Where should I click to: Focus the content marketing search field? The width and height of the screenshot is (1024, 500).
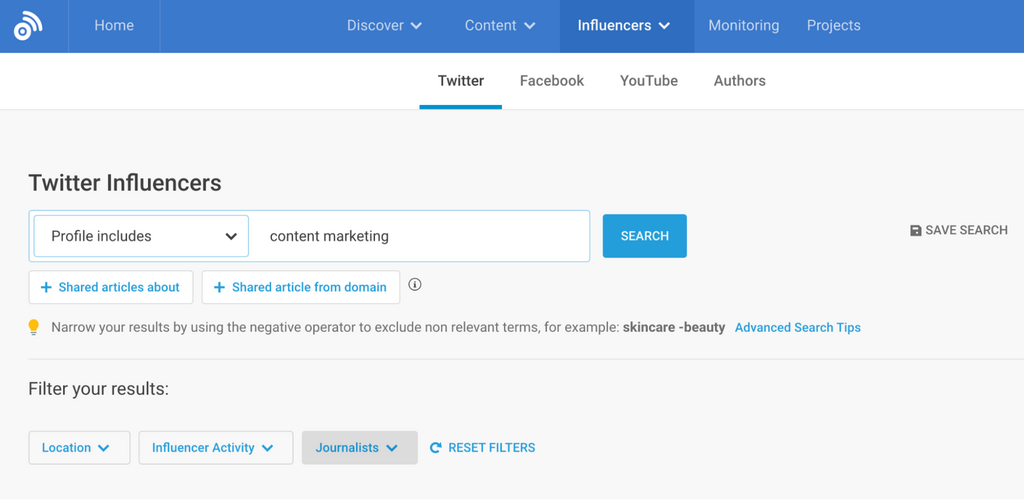click(x=420, y=237)
